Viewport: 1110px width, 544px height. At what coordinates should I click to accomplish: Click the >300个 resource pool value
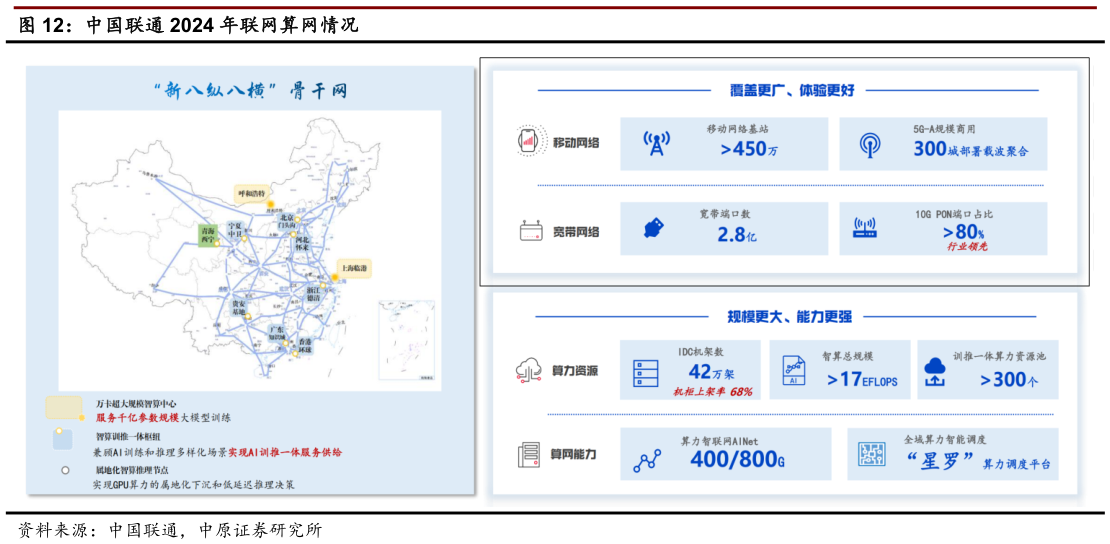pos(1009,380)
